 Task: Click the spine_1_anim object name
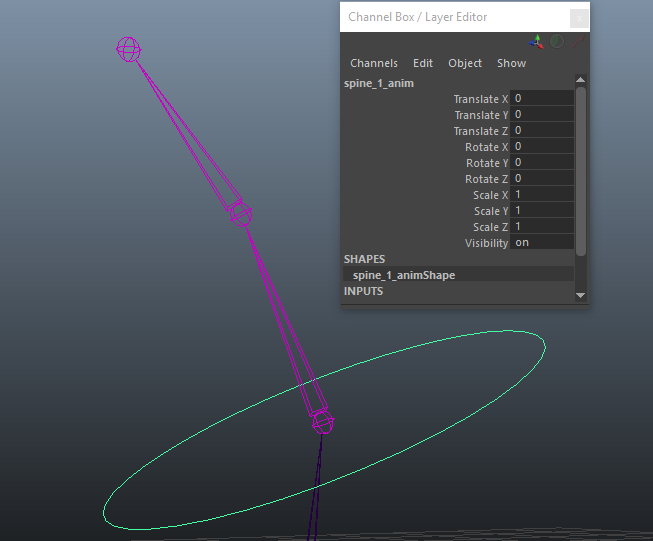(x=379, y=84)
